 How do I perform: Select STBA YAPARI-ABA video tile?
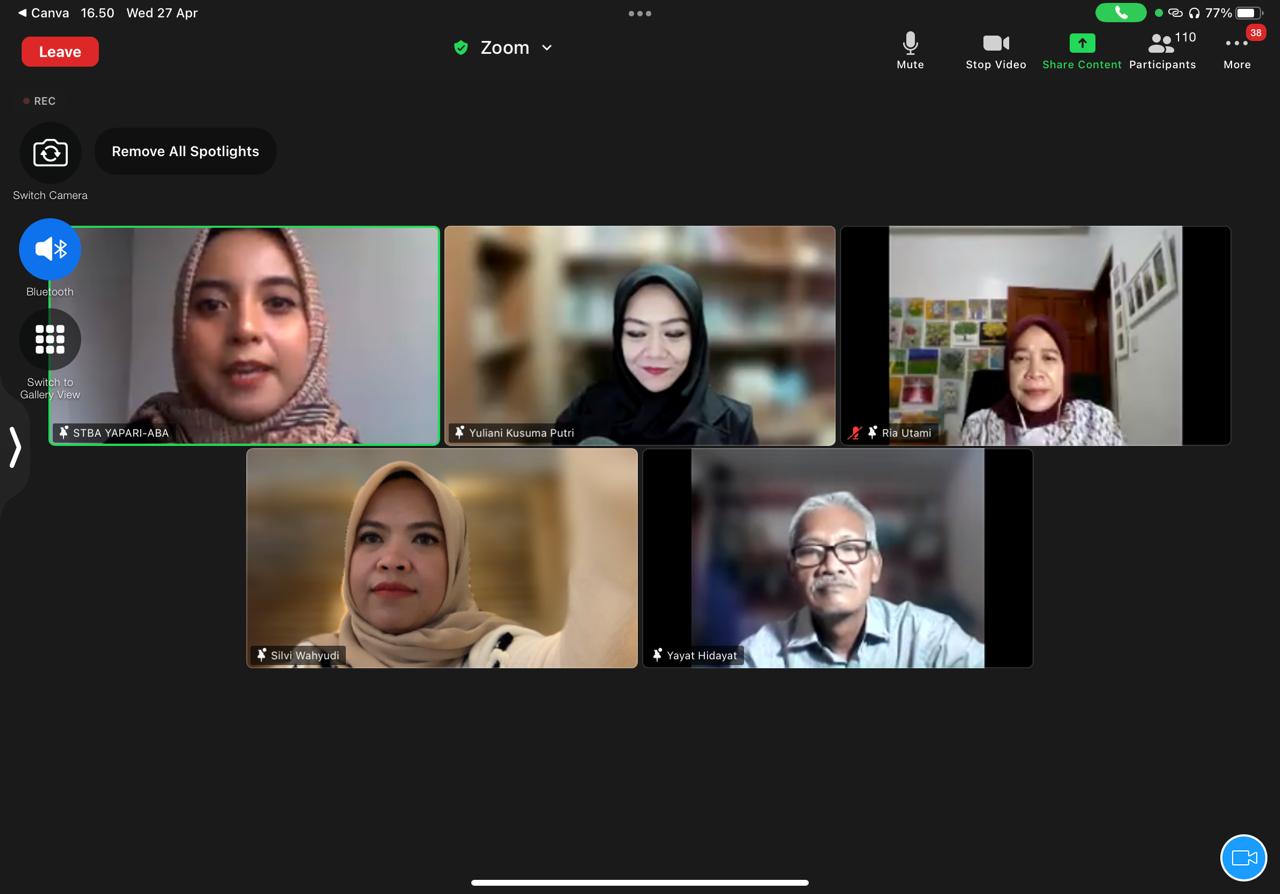coord(244,335)
